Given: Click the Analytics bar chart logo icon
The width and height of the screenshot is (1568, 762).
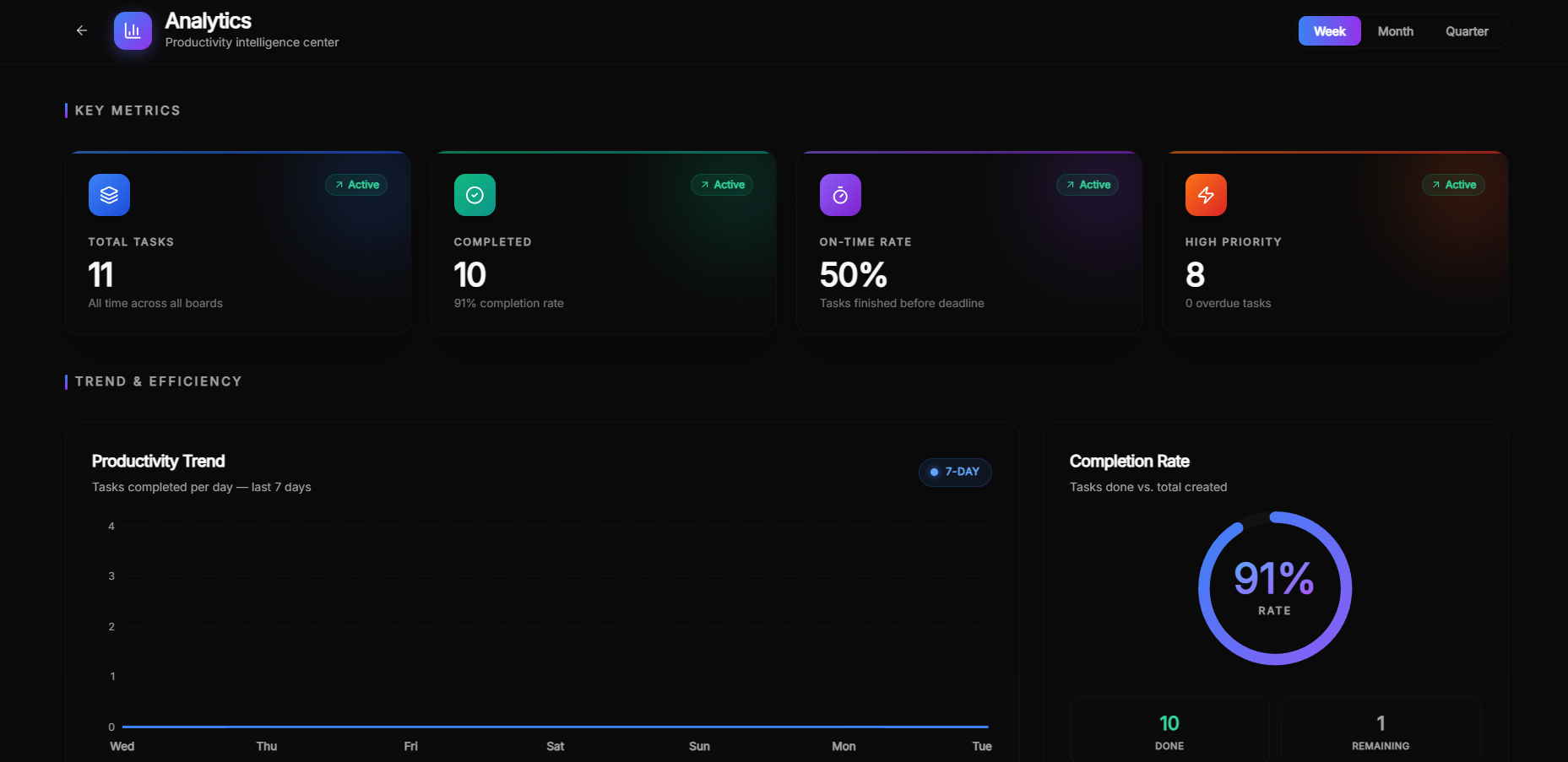Looking at the screenshot, I should click(x=133, y=30).
